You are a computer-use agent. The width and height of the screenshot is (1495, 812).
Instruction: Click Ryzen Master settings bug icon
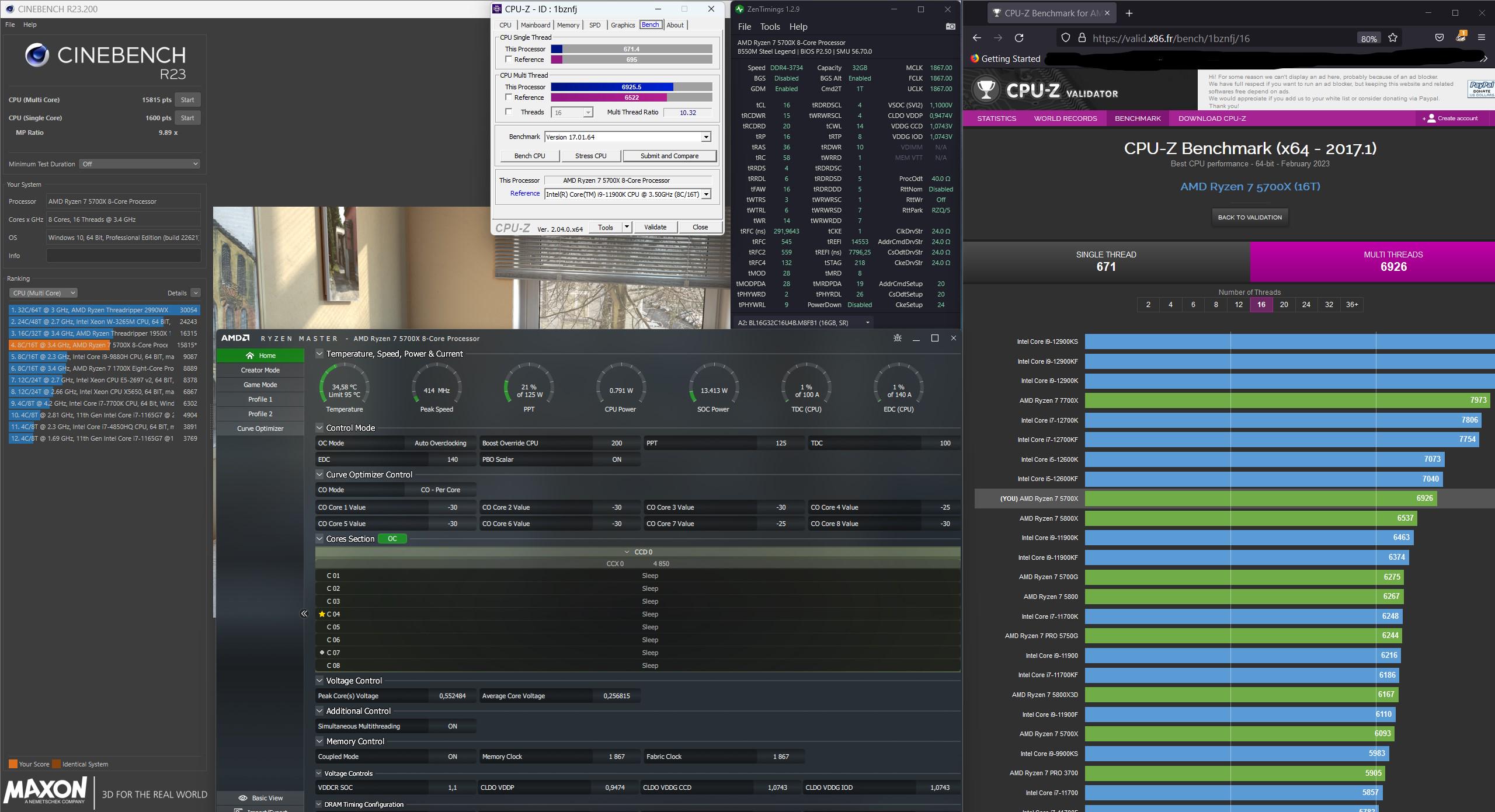(898, 339)
